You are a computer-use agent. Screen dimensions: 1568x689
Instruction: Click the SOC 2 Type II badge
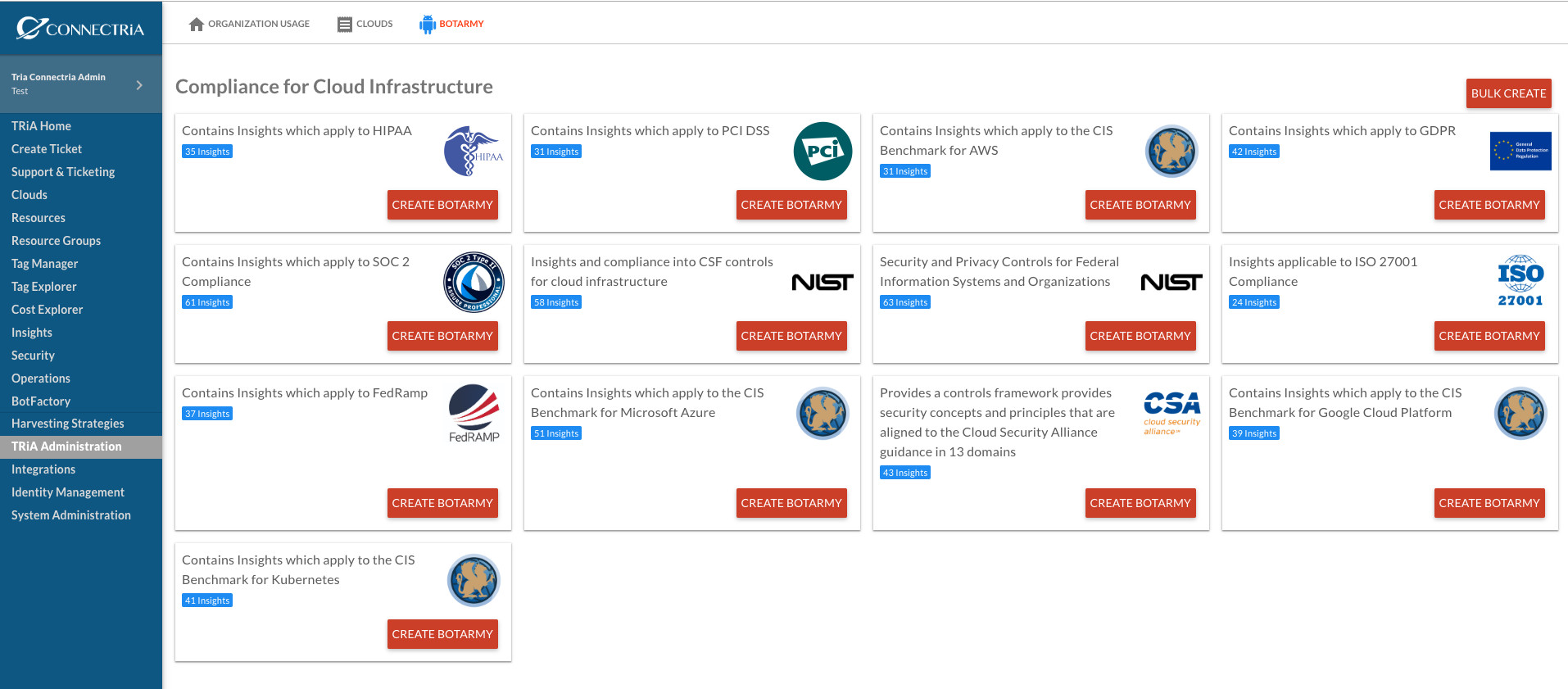pyautogui.click(x=474, y=283)
